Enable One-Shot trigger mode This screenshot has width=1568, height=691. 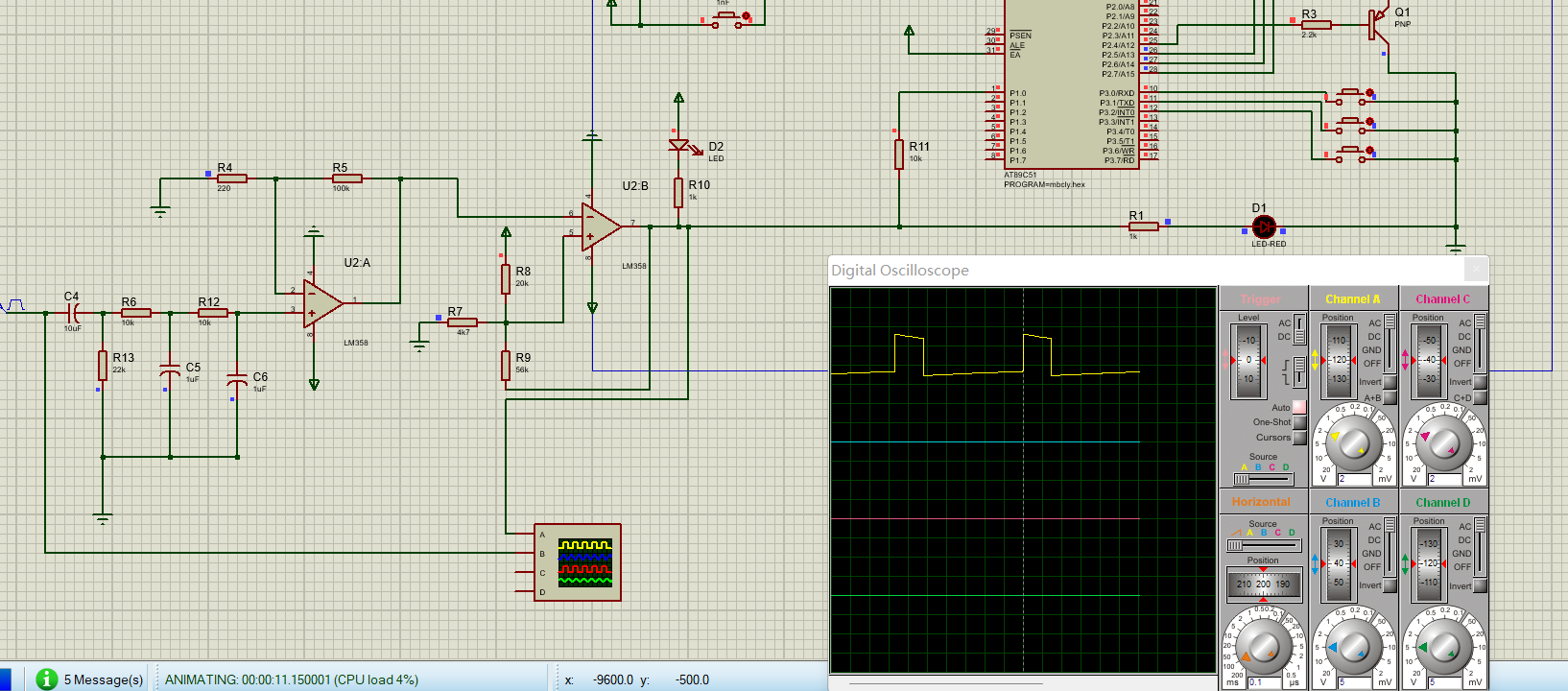(x=1299, y=422)
